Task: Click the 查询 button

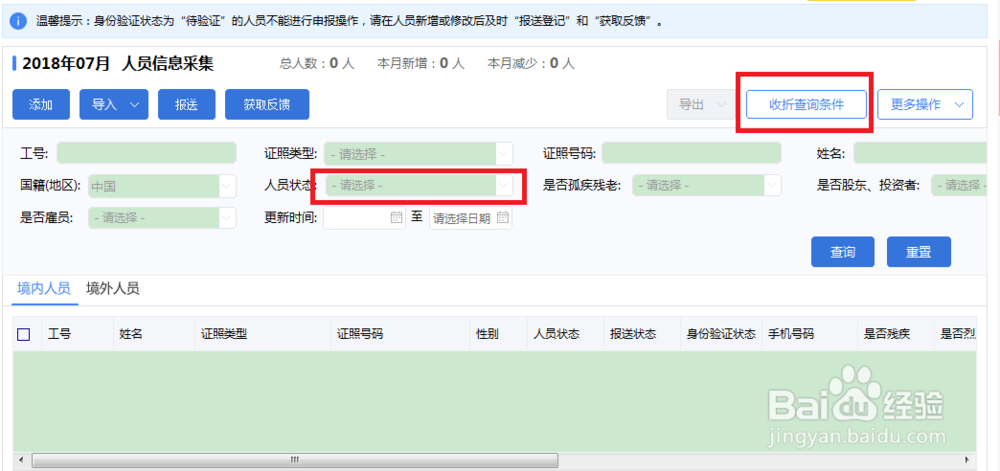Action: (842, 252)
